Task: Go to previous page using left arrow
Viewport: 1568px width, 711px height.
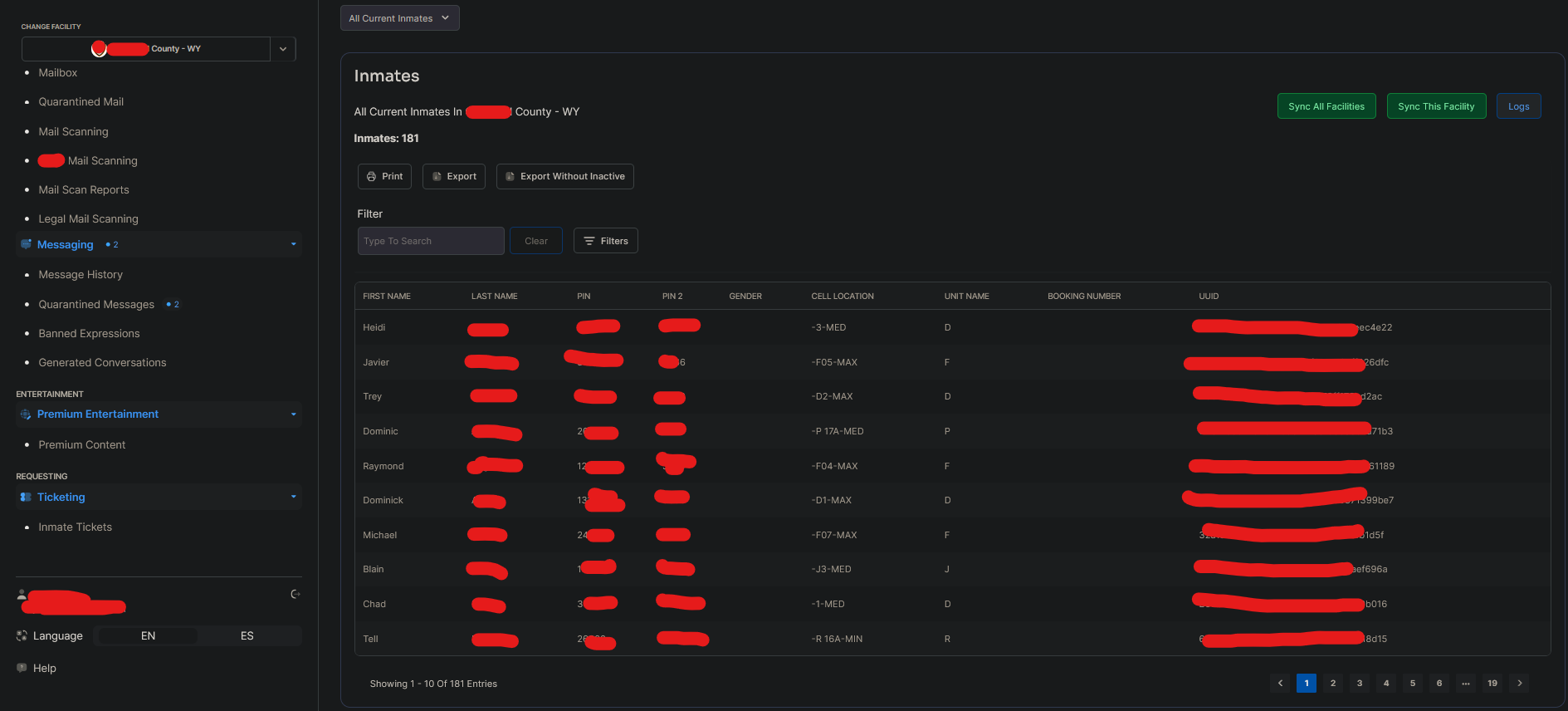Action: click(x=1280, y=683)
